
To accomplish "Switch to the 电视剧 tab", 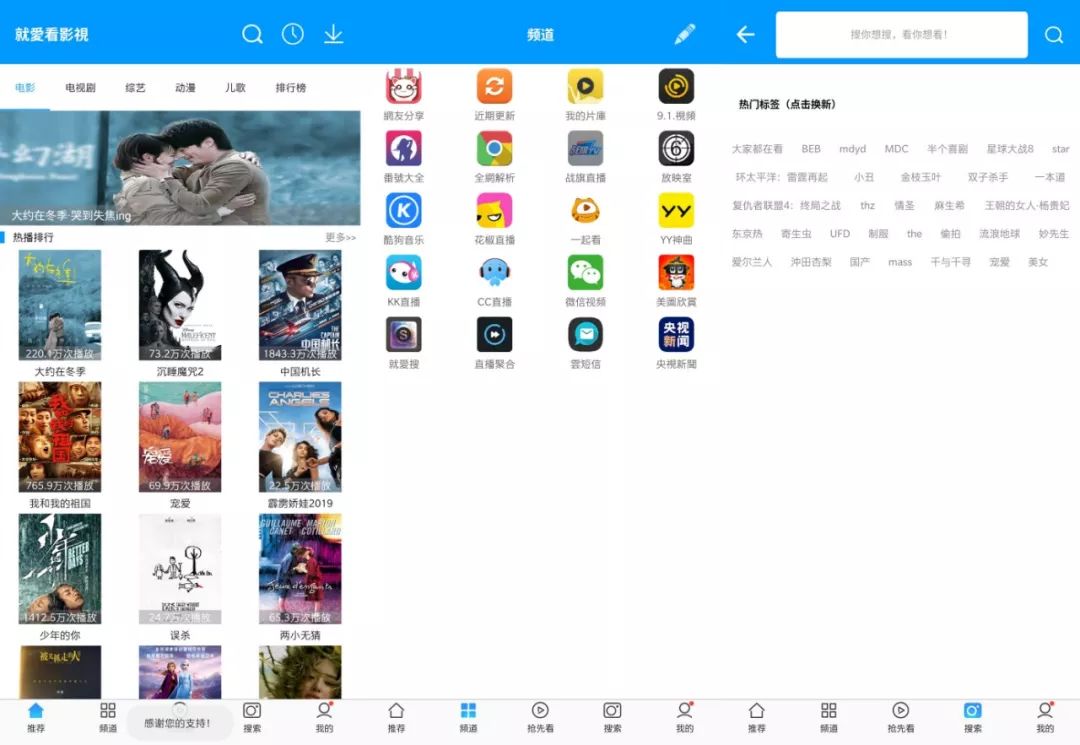I will coord(80,87).
